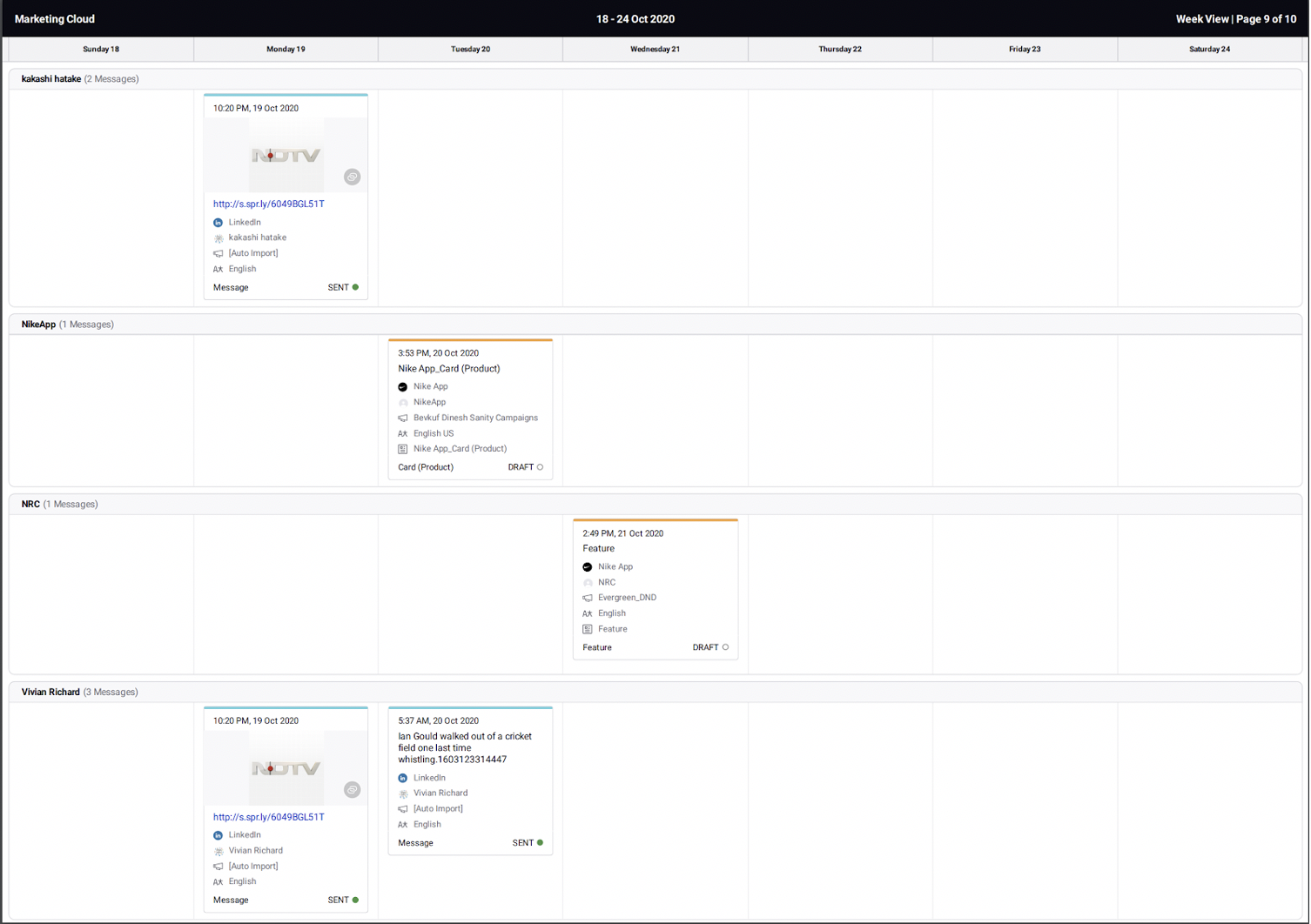Click 5:37 AM, 20 Oct 2020 timestamp

[439, 721]
